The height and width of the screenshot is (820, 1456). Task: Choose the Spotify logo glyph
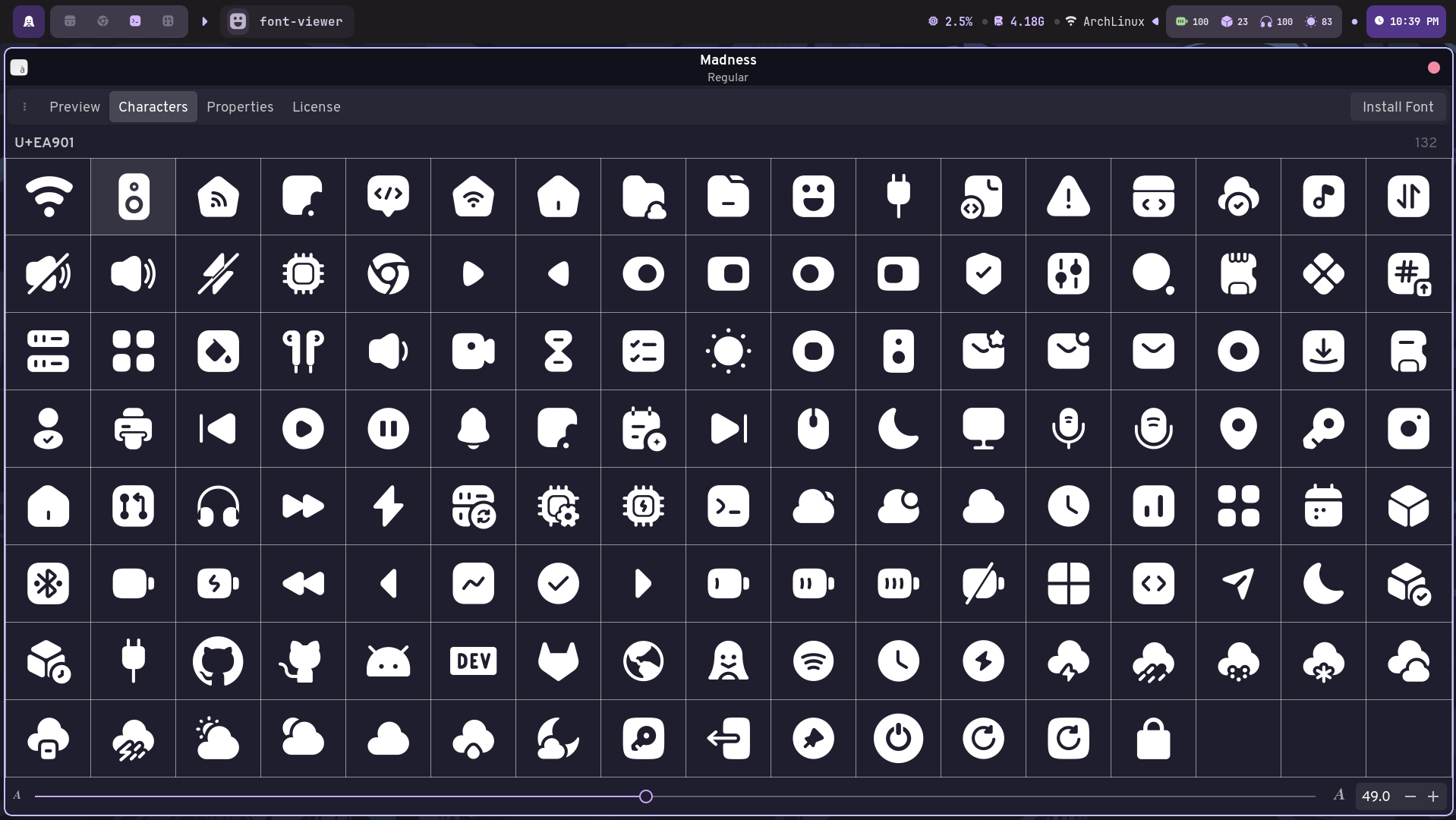(x=814, y=661)
